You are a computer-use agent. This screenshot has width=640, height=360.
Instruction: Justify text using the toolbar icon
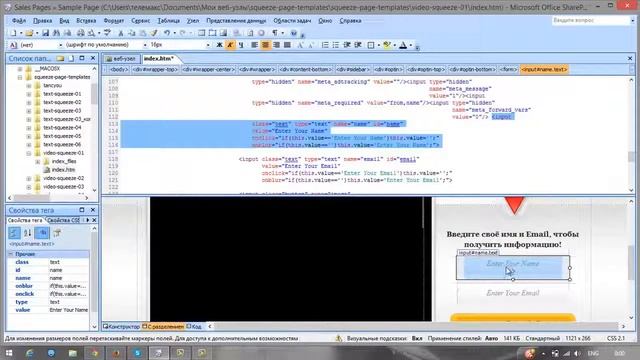coord(287,45)
